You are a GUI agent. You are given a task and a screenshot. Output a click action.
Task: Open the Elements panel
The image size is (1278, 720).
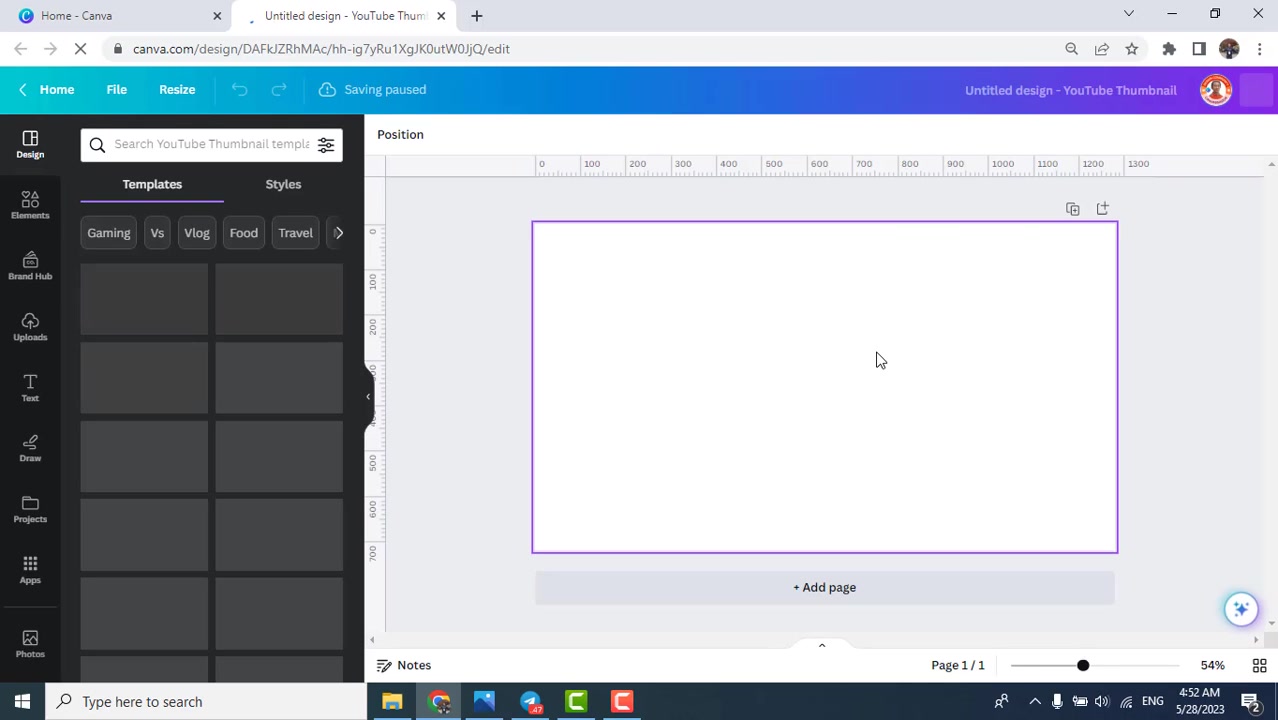click(x=30, y=205)
